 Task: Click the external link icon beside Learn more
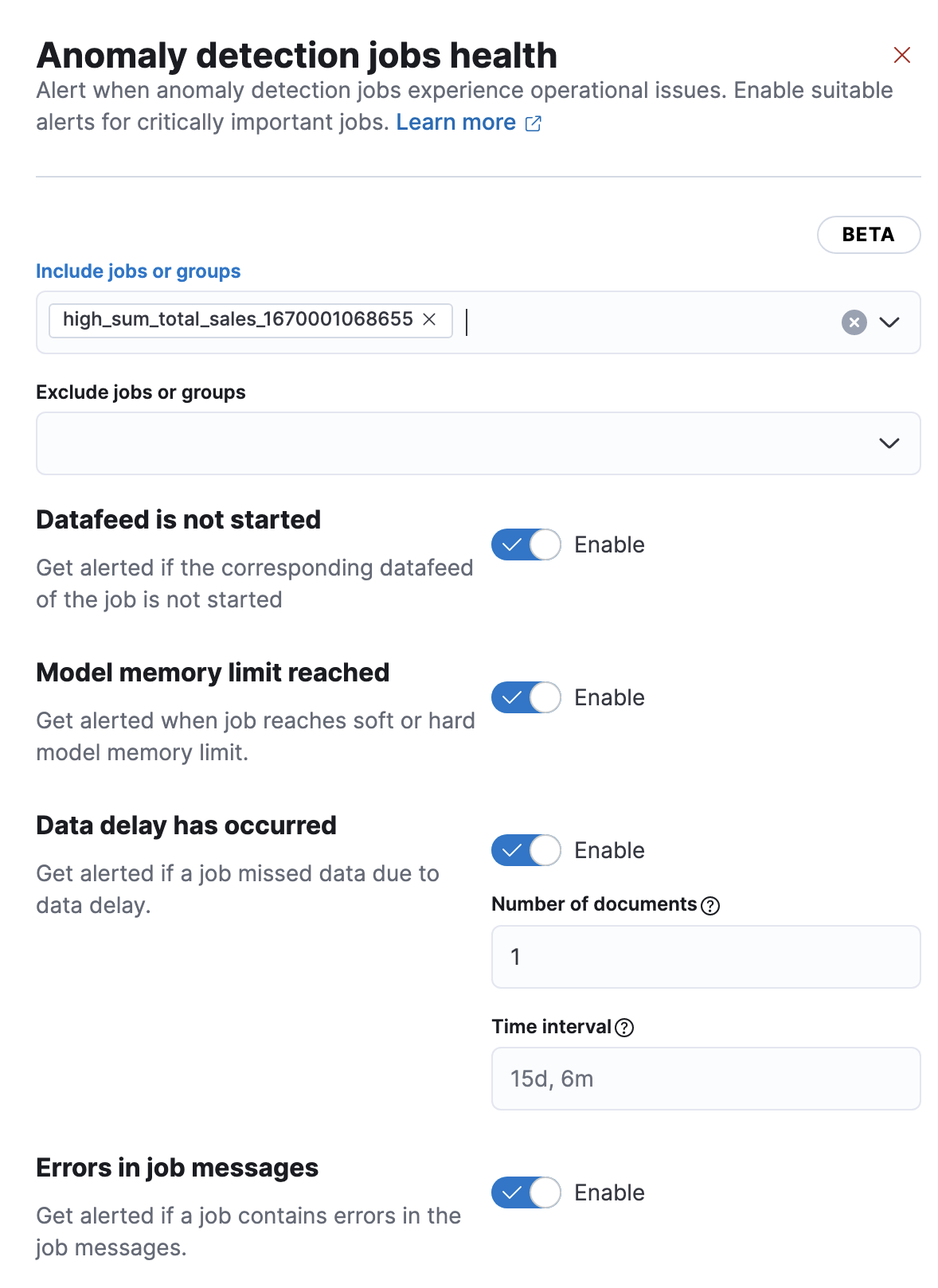coord(533,123)
